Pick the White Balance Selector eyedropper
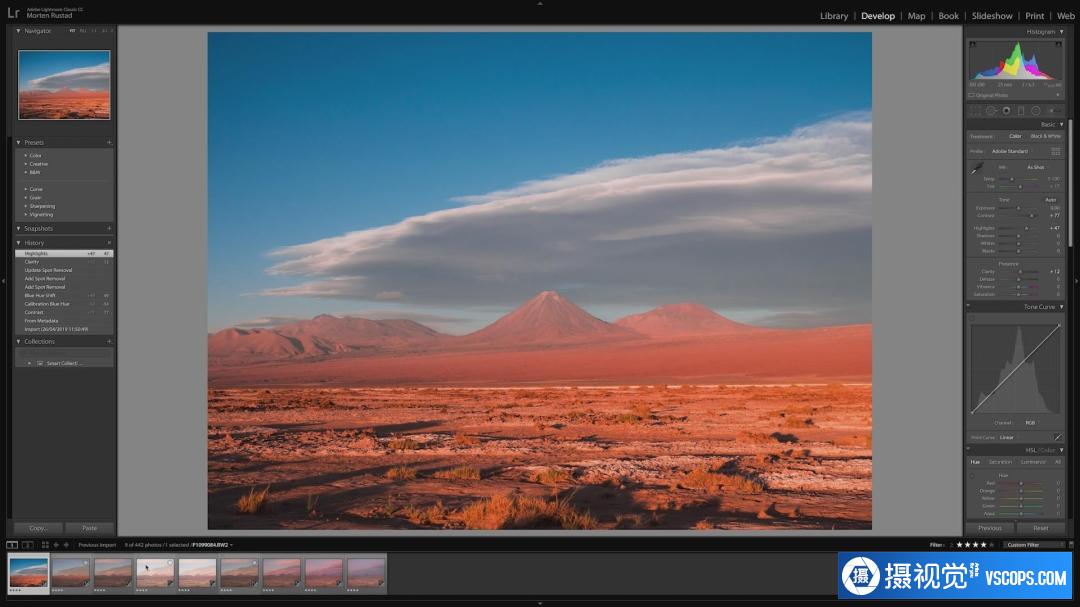This screenshot has height=607, width=1080. pos(977,168)
